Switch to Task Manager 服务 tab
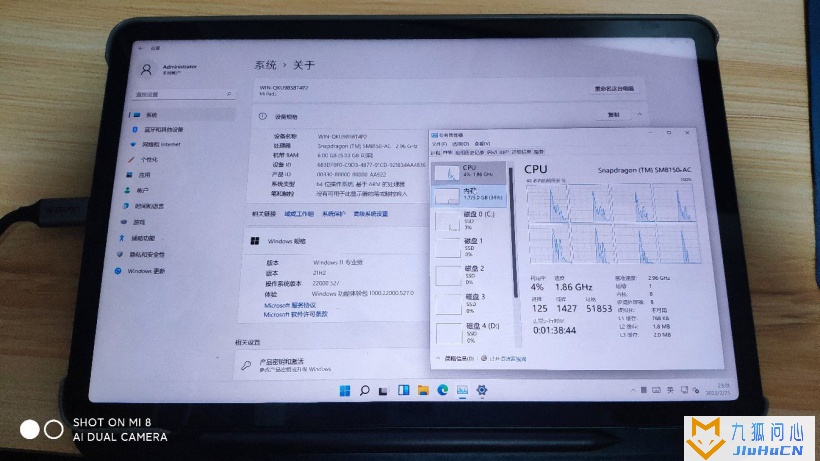This screenshot has width=820, height=461. [539, 152]
